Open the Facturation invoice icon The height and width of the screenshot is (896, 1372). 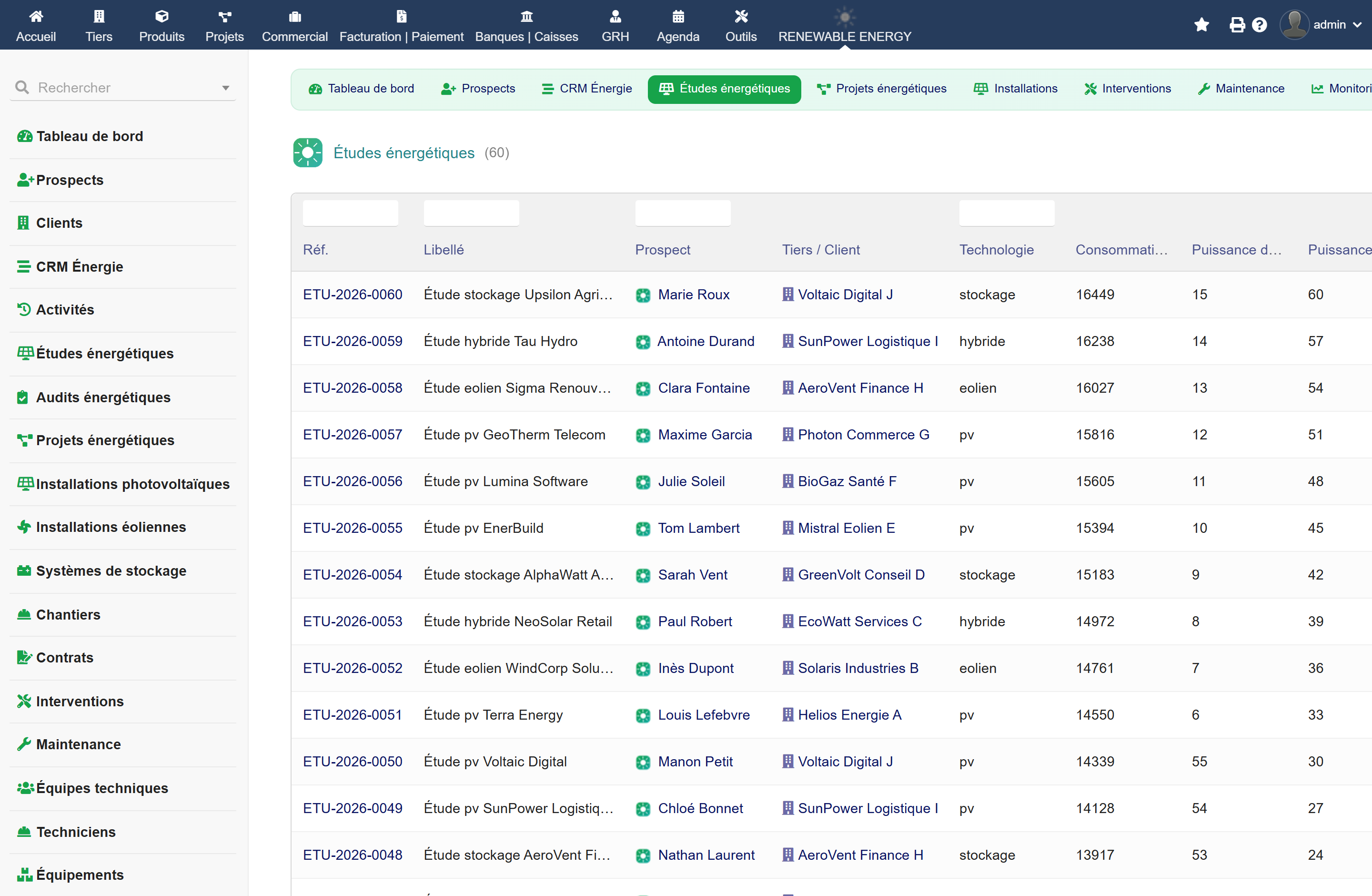pyautogui.click(x=401, y=16)
